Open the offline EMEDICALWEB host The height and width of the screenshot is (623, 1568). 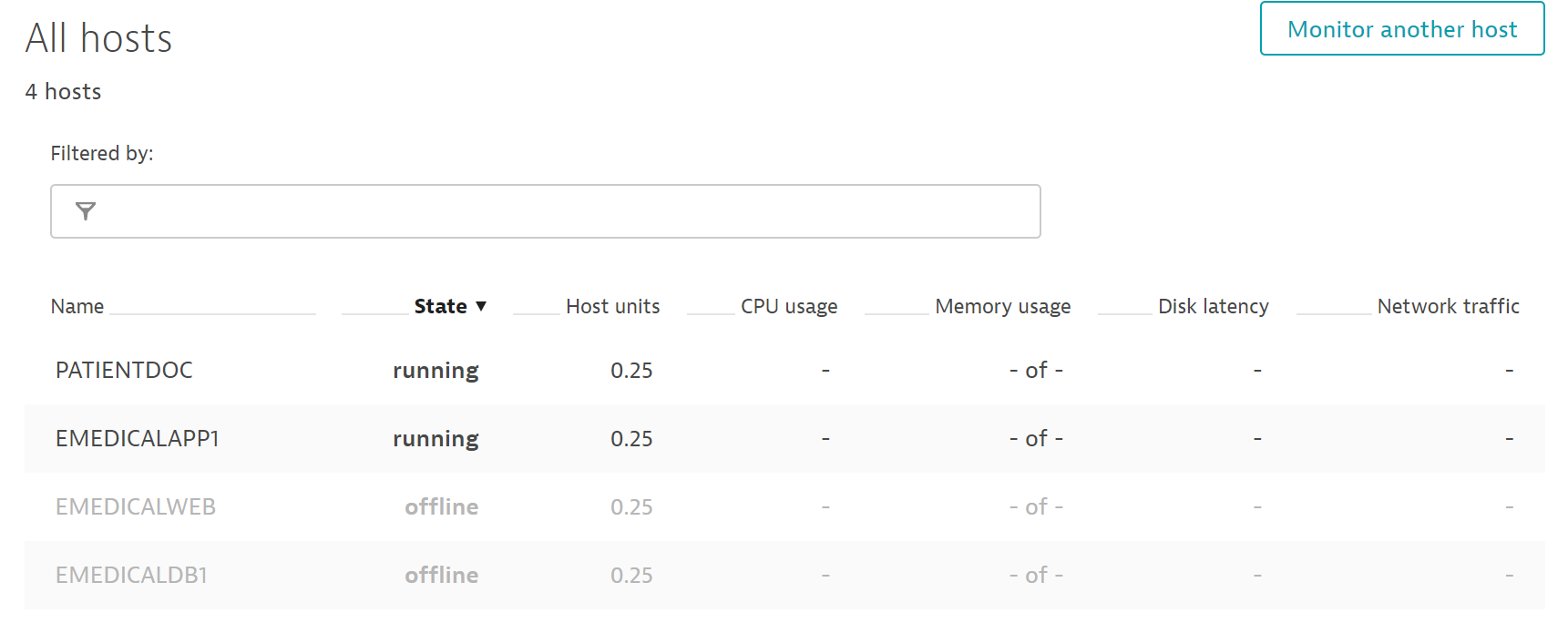pyautogui.click(x=136, y=507)
